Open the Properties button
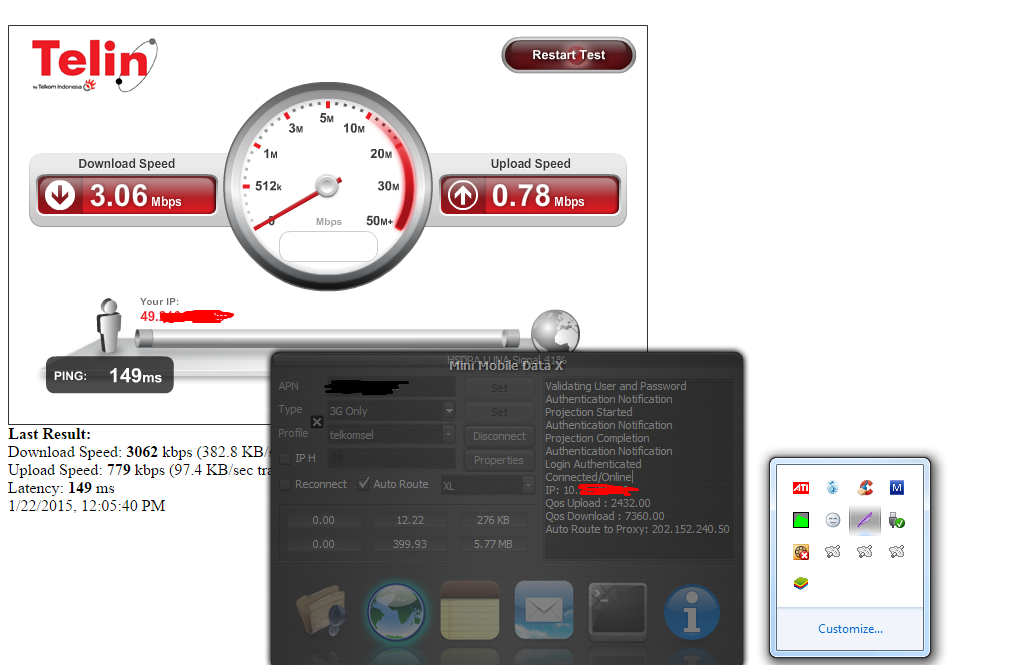Viewport: 1023px width, 665px height. click(x=499, y=460)
